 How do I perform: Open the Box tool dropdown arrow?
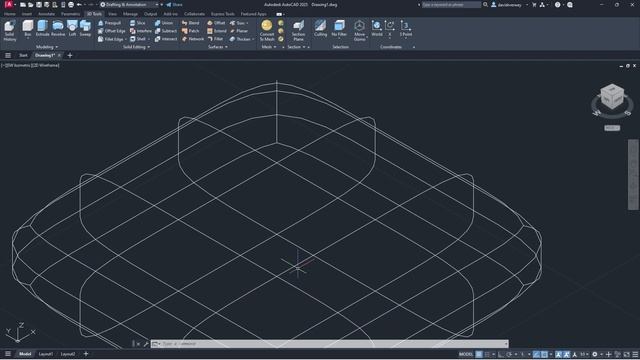click(27, 39)
